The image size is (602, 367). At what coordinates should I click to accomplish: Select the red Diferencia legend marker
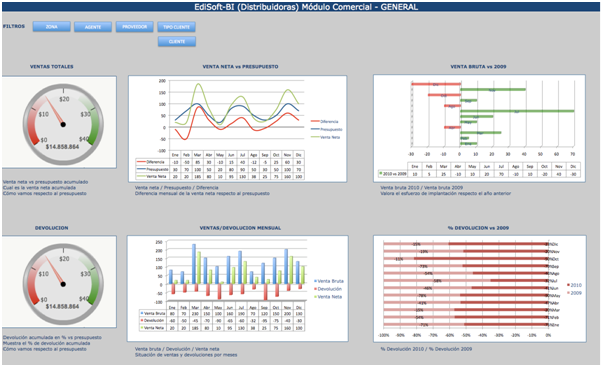coord(315,121)
